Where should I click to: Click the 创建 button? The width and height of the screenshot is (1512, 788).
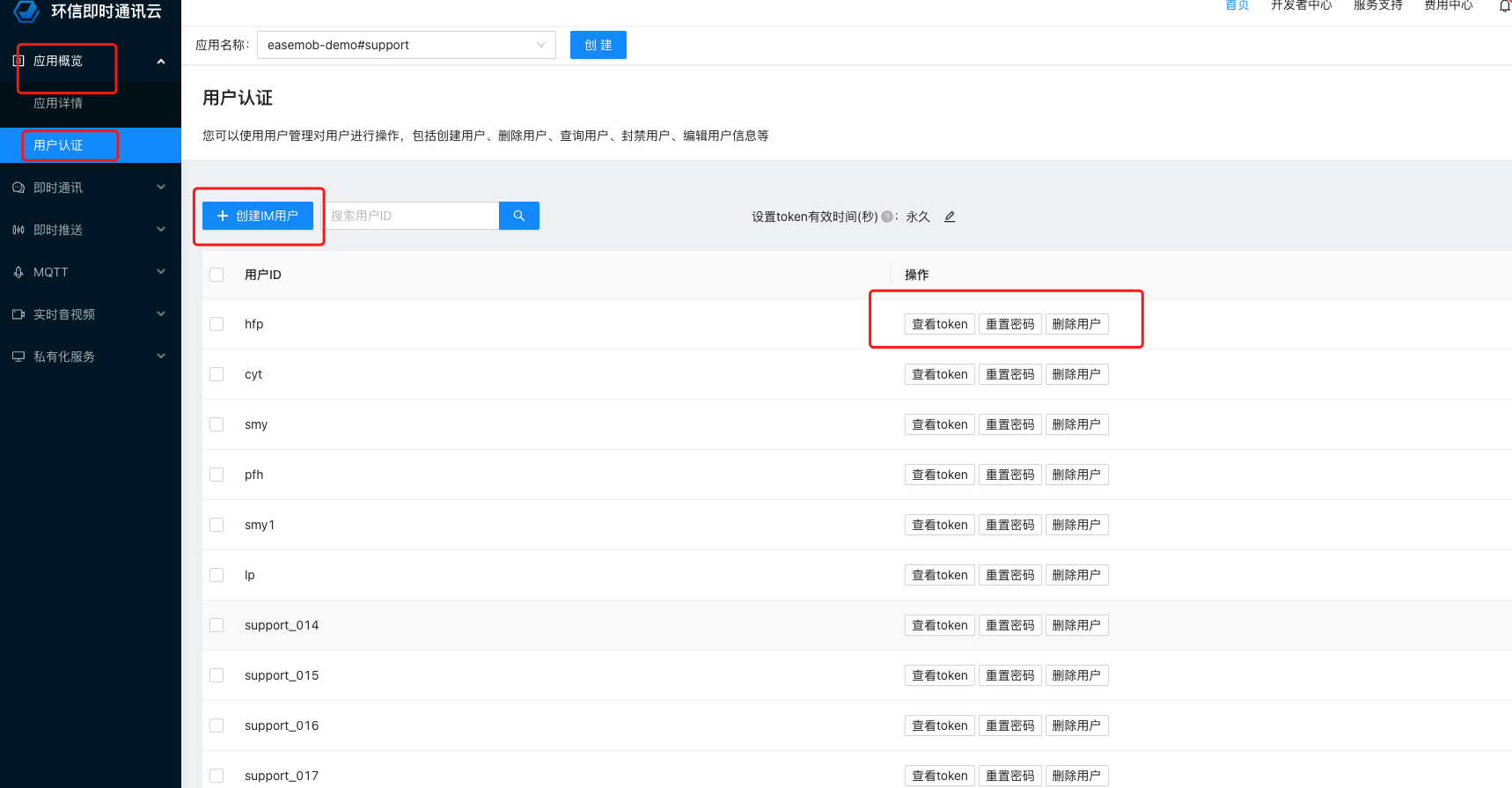click(598, 45)
